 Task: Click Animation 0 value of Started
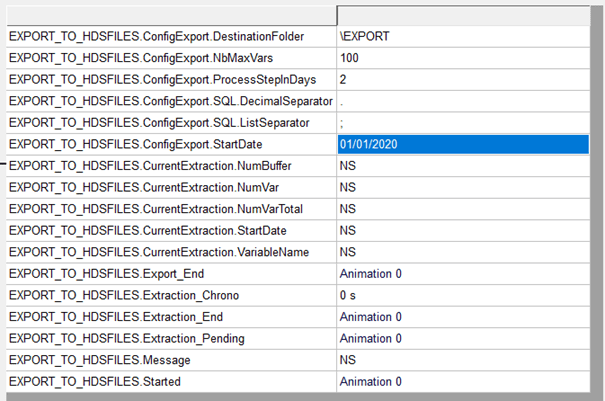pos(370,382)
